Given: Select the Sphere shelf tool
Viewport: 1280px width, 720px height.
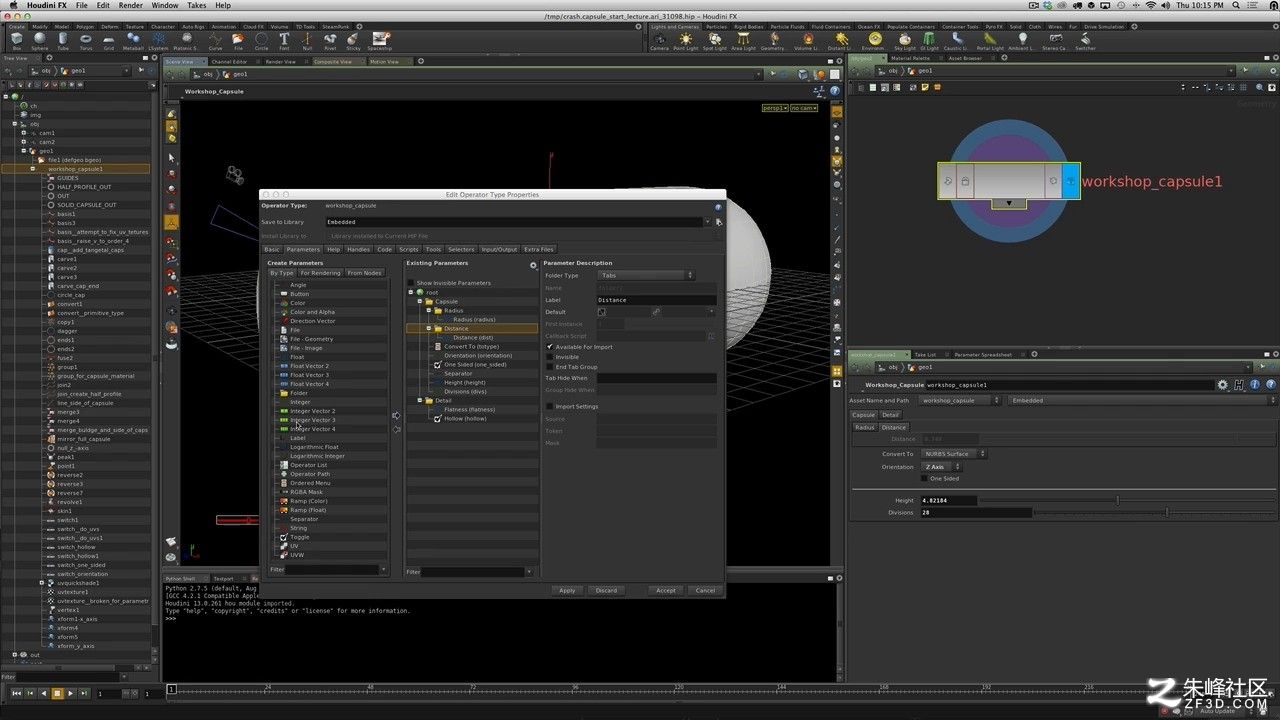Looking at the screenshot, I should pyautogui.click(x=40, y=40).
